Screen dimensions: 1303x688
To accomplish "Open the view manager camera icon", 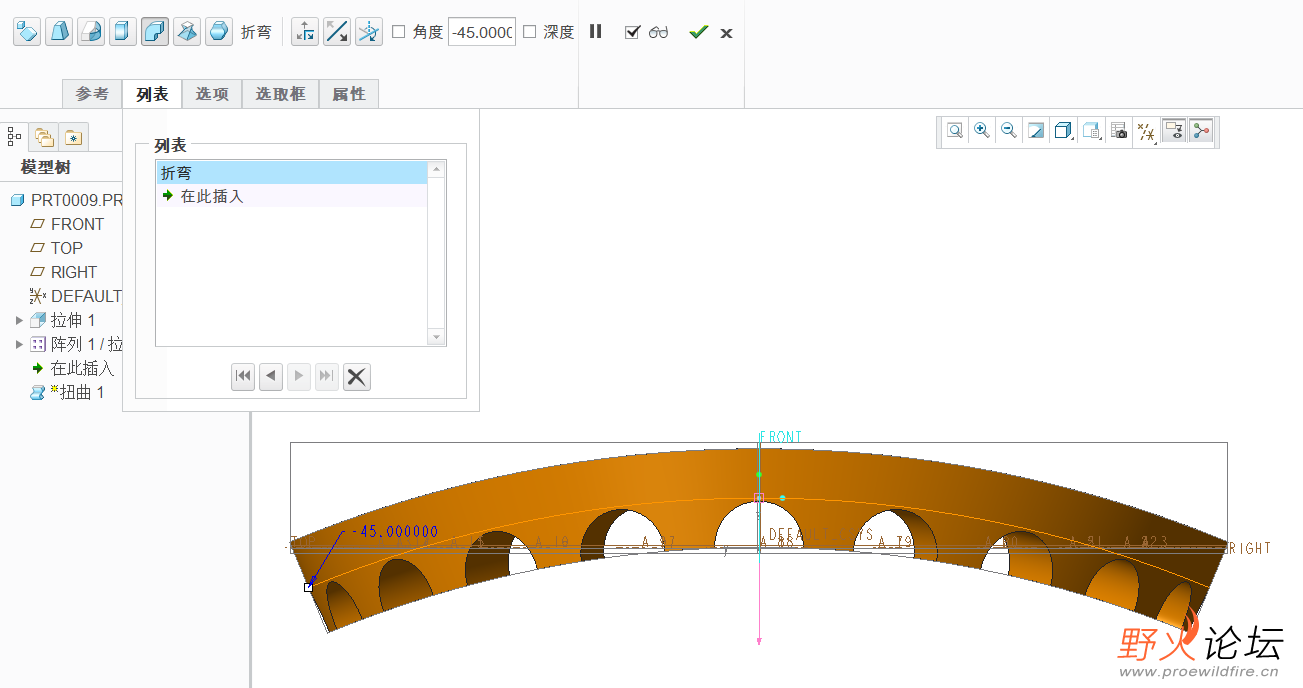I will (1119, 130).
